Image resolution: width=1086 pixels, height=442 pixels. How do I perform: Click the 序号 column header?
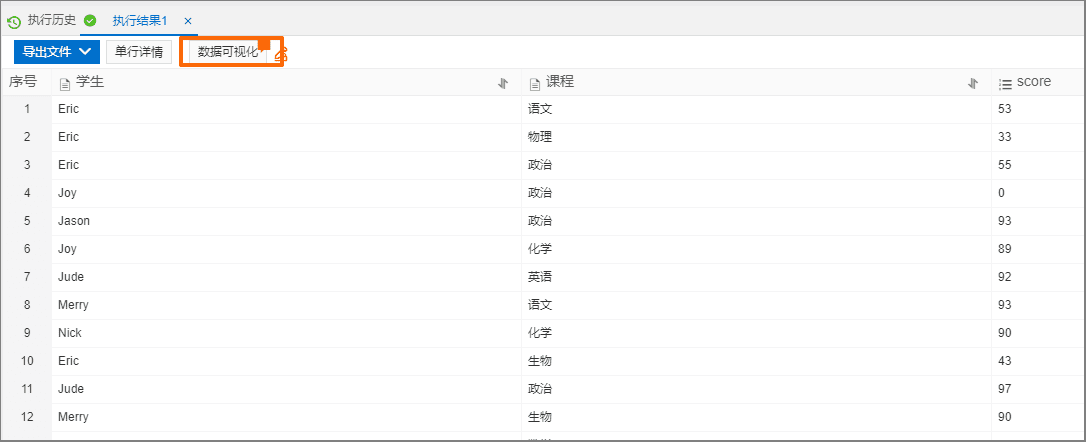[x=22, y=82]
